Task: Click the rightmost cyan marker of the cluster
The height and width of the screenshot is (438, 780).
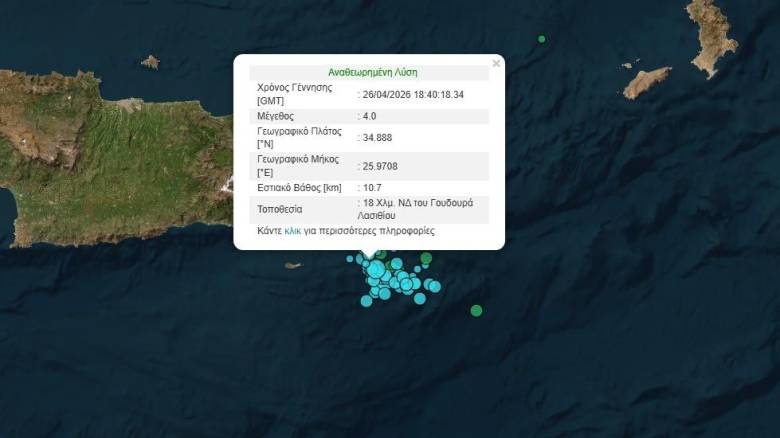Action: [x=435, y=287]
